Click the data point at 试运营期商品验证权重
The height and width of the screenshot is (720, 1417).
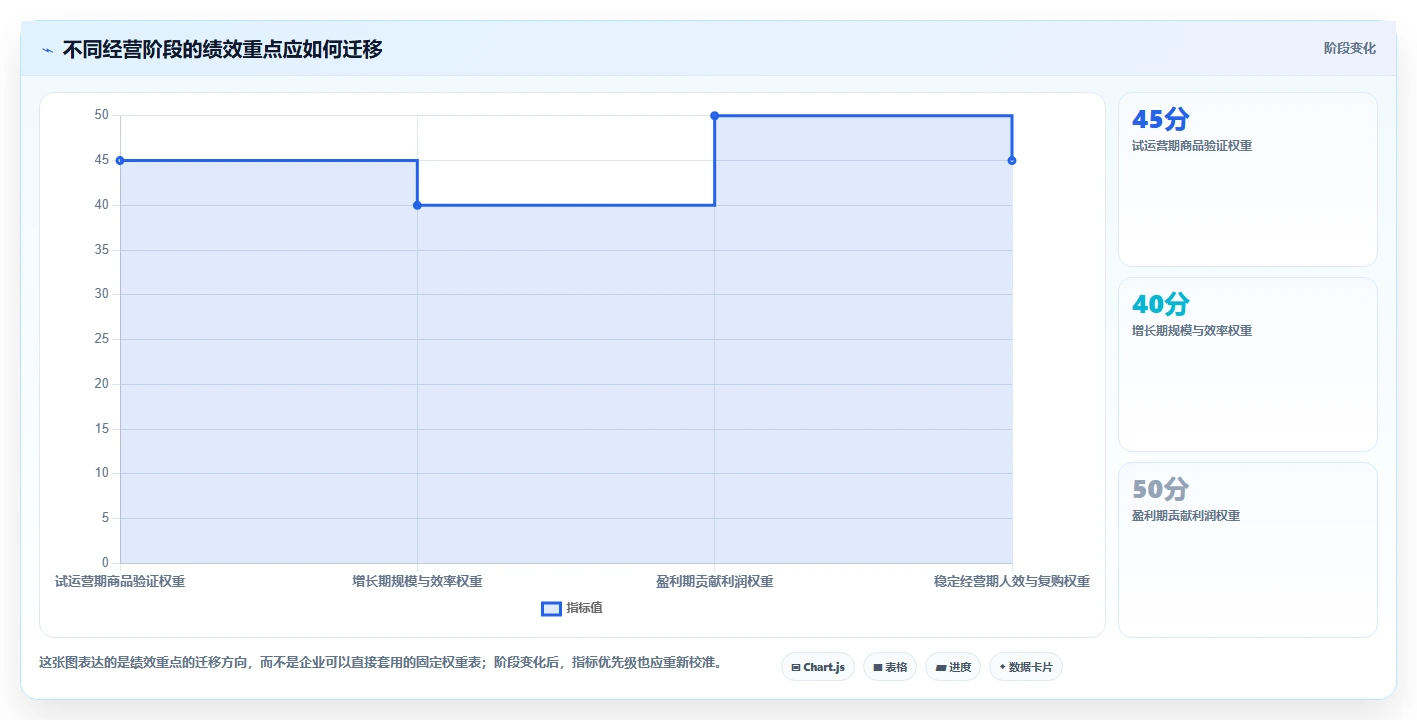pyautogui.click(x=120, y=160)
